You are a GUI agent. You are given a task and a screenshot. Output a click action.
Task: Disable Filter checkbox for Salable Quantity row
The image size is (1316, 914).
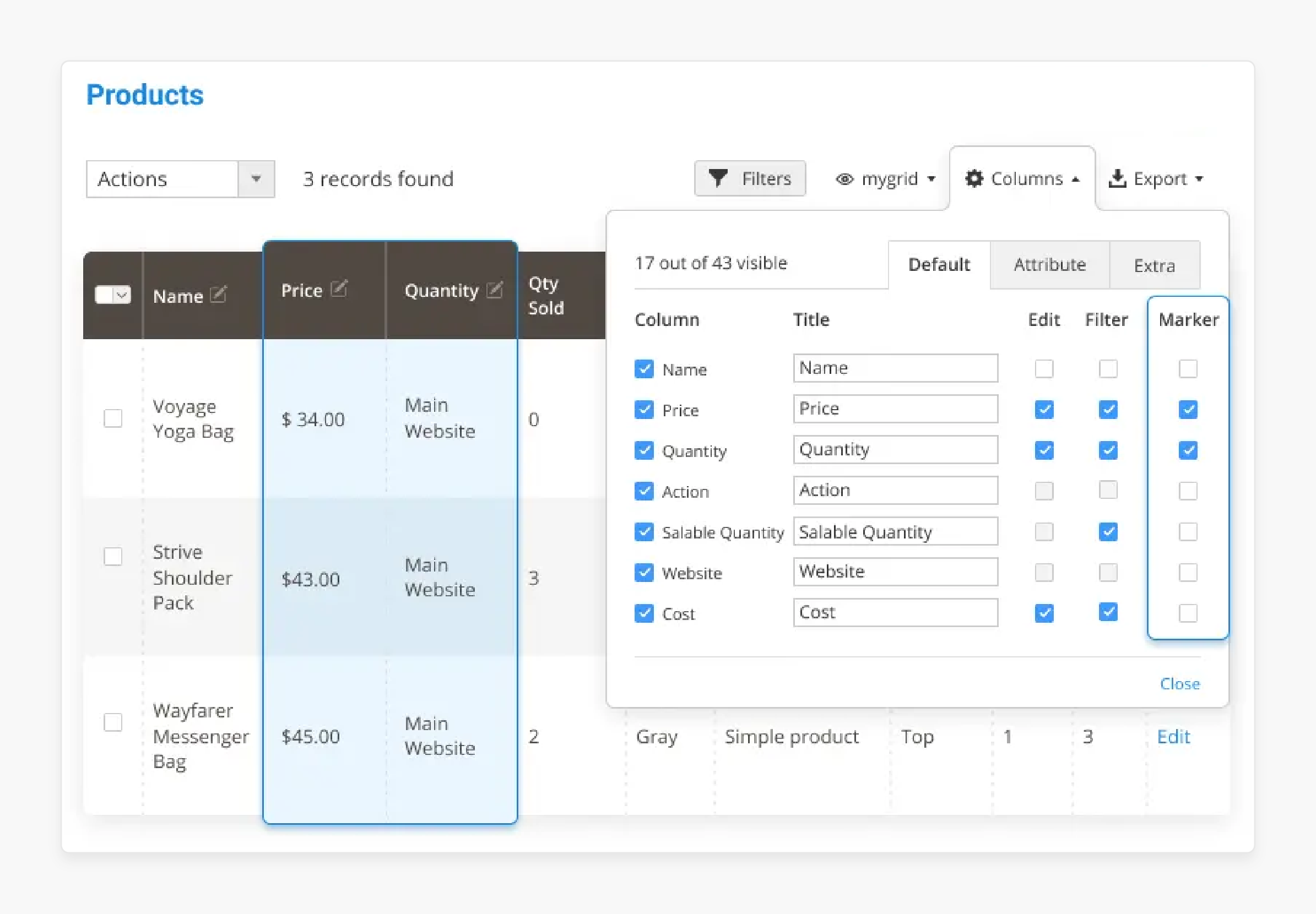1108,531
